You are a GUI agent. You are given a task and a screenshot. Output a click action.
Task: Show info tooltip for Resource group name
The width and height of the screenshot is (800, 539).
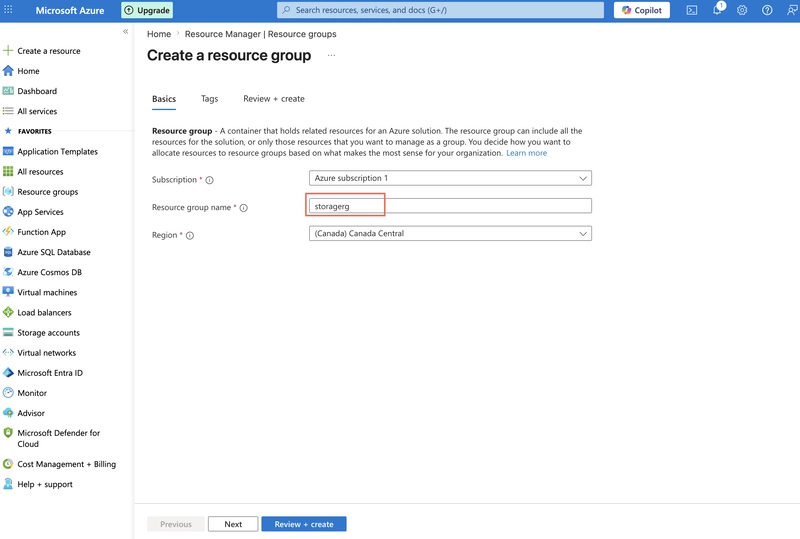243,208
